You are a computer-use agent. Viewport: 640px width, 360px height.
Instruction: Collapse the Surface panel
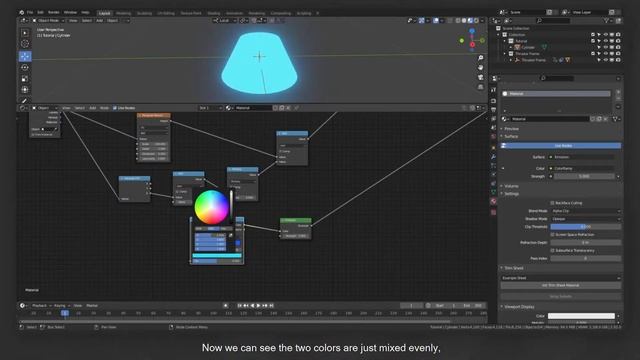point(511,136)
